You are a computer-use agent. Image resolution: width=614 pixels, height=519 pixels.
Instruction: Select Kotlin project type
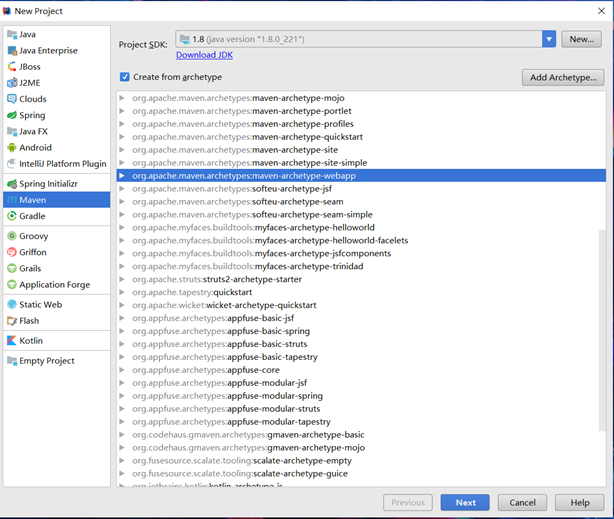pos(57,340)
